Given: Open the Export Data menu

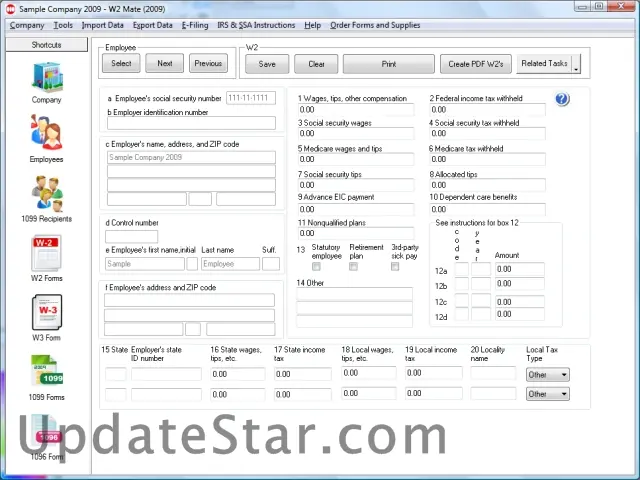Looking at the screenshot, I should pyautogui.click(x=153, y=25).
